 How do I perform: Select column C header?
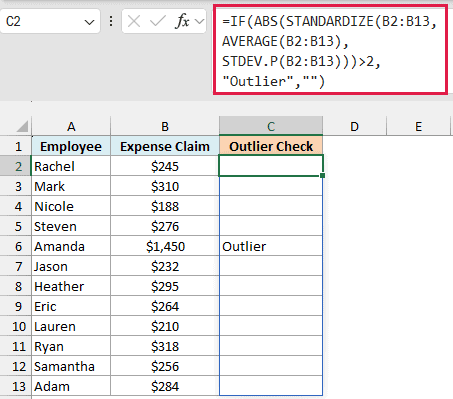coord(271,126)
